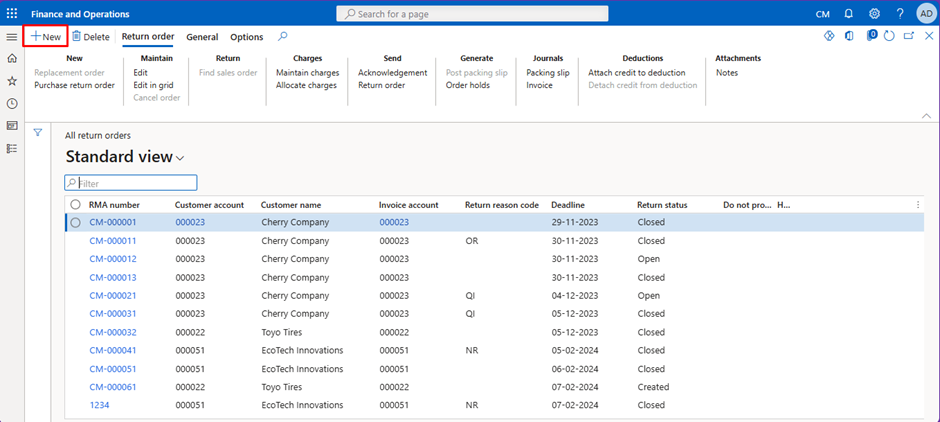This screenshot has height=422, width=940.
Task: Click Edit in Maintain group
Action: click(140, 73)
